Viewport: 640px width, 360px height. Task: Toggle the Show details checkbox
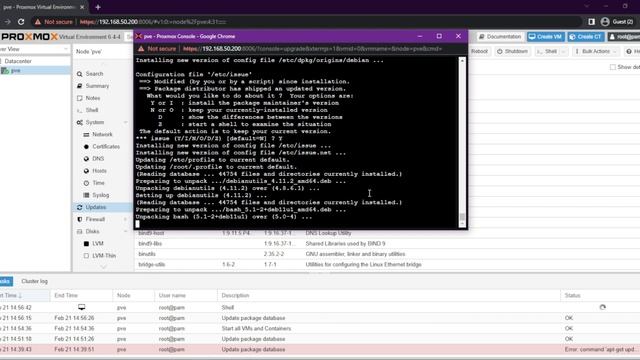613,67
